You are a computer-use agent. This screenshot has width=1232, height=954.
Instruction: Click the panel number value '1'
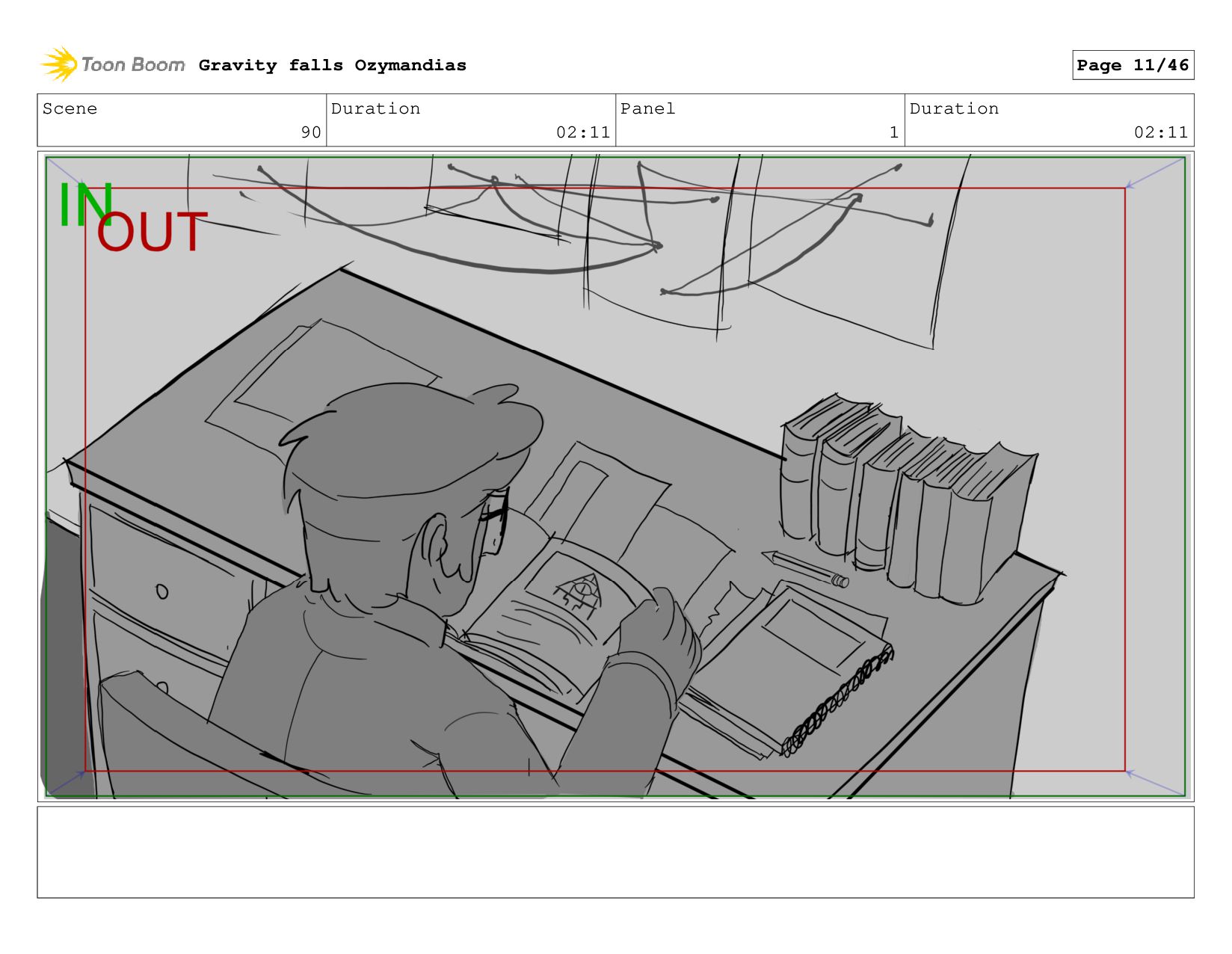coord(893,132)
